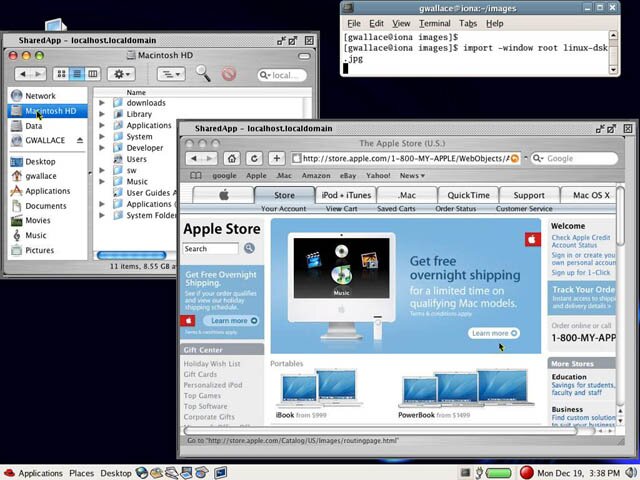The width and height of the screenshot is (640, 480).
Task: Open the Finder path dropdown button
Action: point(171,74)
